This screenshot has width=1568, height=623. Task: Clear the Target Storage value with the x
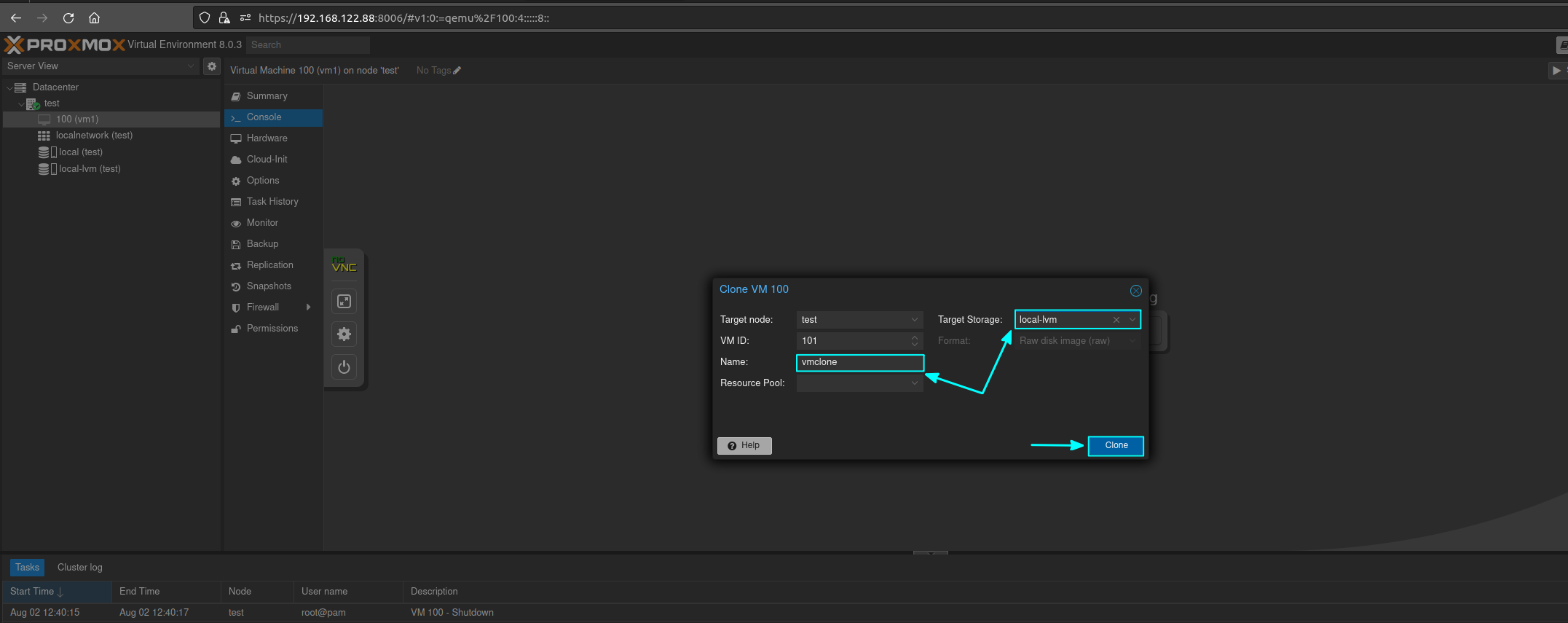click(x=1116, y=320)
